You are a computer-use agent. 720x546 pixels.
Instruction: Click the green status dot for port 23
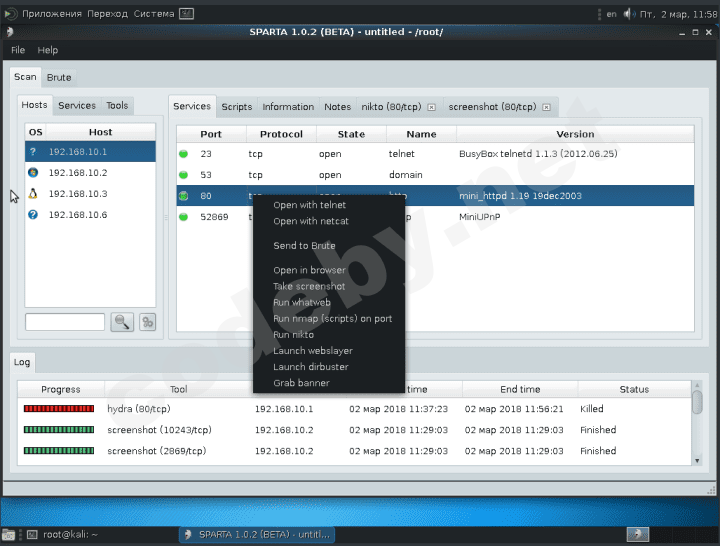coord(184,155)
